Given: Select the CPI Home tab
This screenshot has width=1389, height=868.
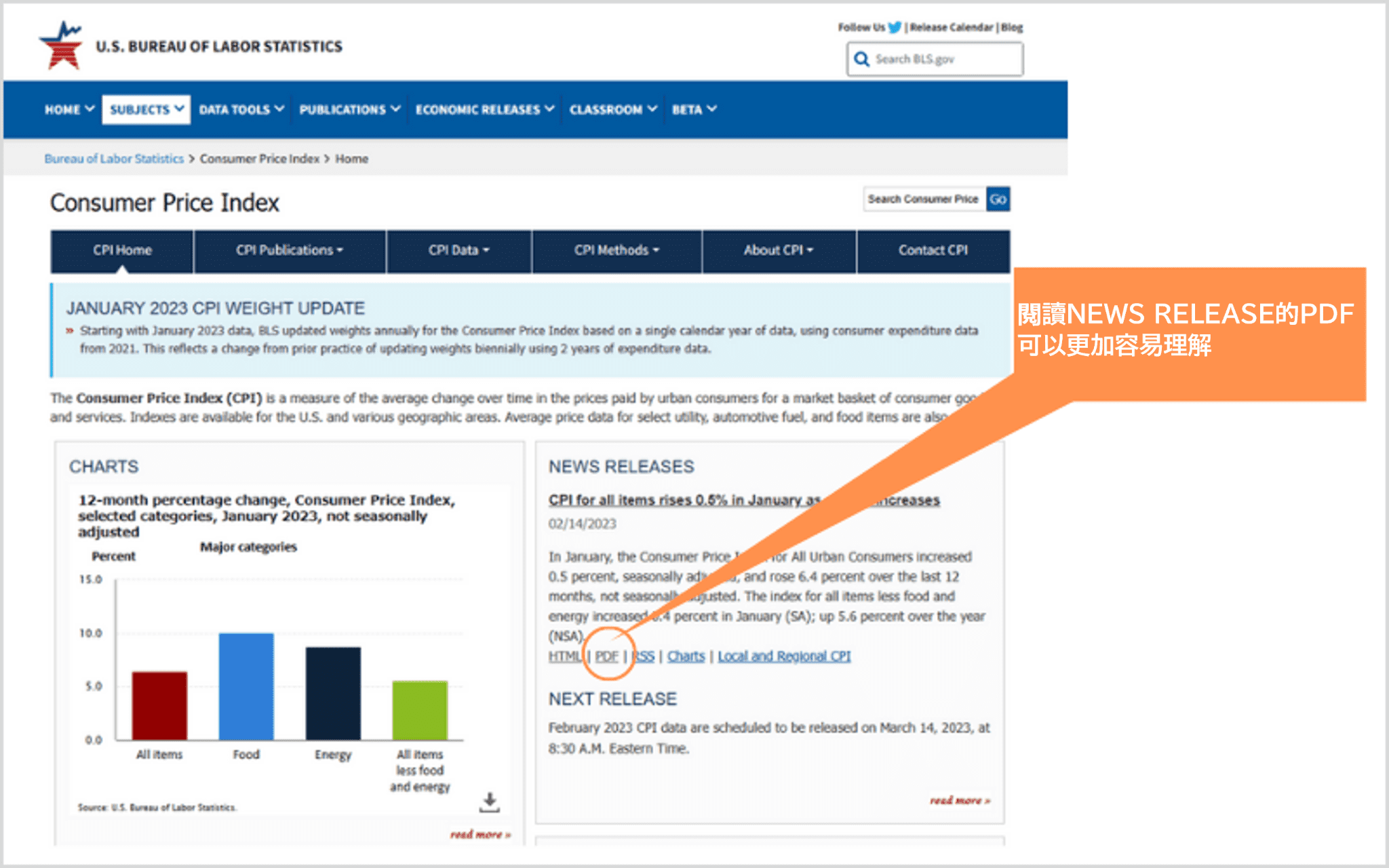Looking at the screenshot, I should point(122,250).
